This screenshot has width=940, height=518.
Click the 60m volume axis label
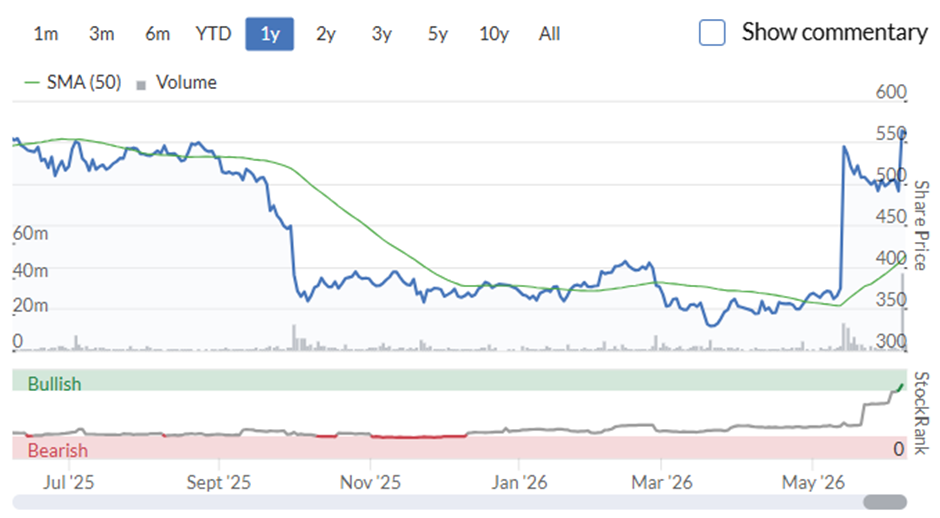coord(31,233)
